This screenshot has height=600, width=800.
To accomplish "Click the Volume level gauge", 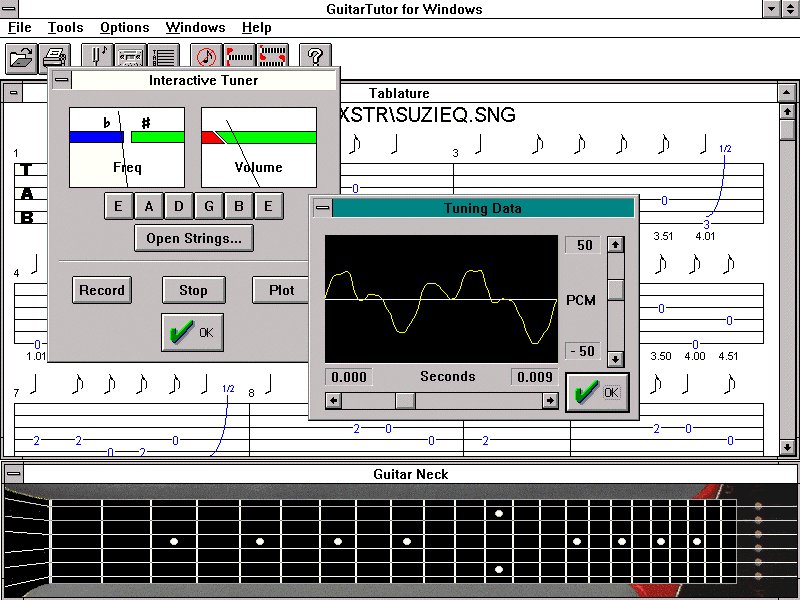I will pos(259,147).
